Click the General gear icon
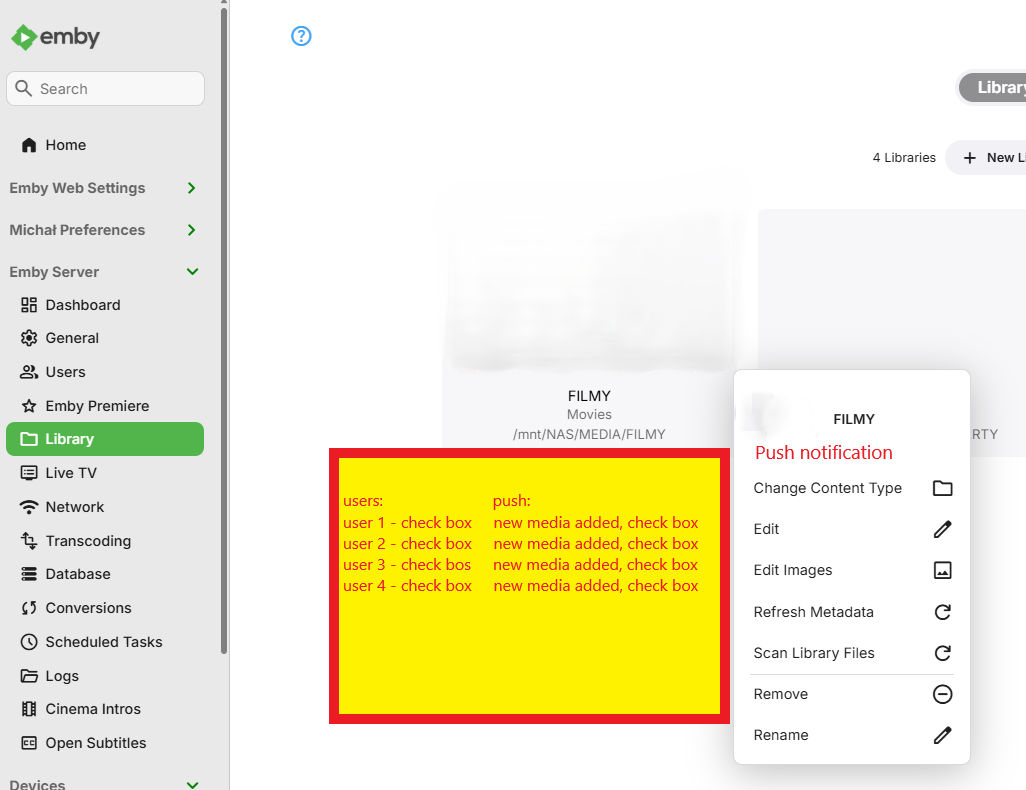Image resolution: width=1026 pixels, height=790 pixels. pyautogui.click(x=29, y=338)
